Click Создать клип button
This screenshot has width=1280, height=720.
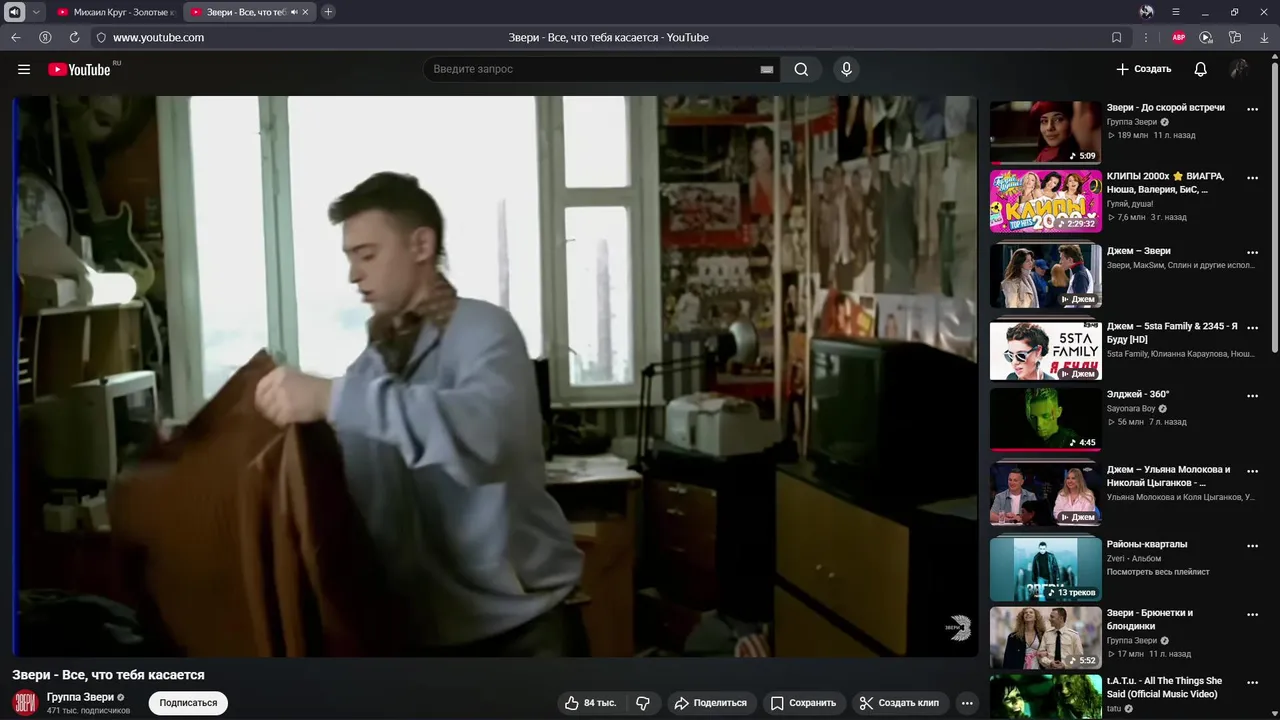coord(899,703)
